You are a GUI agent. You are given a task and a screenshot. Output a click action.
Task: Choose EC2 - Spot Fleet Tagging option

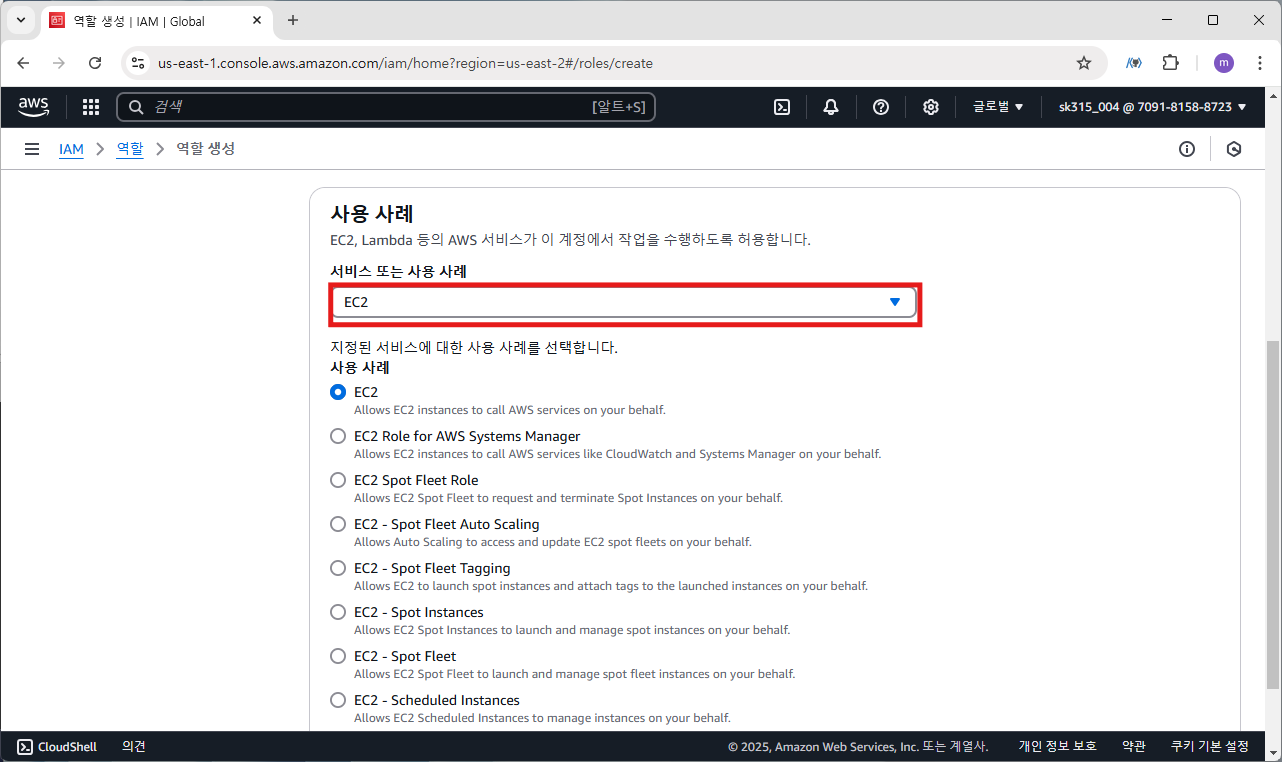(x=338, y=568)
